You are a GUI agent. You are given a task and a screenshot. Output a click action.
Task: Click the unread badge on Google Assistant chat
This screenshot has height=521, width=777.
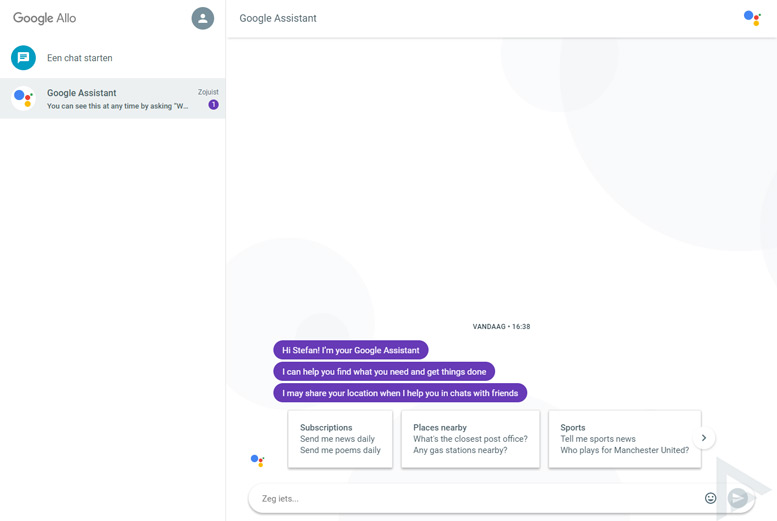[x=213, y=105]
